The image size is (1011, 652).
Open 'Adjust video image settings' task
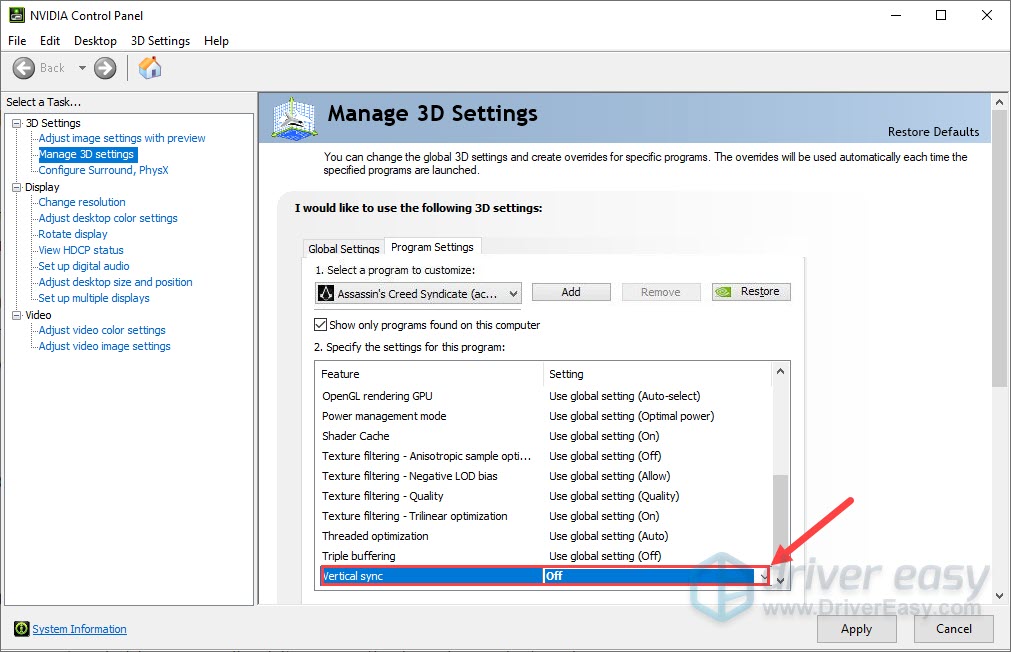104,346
